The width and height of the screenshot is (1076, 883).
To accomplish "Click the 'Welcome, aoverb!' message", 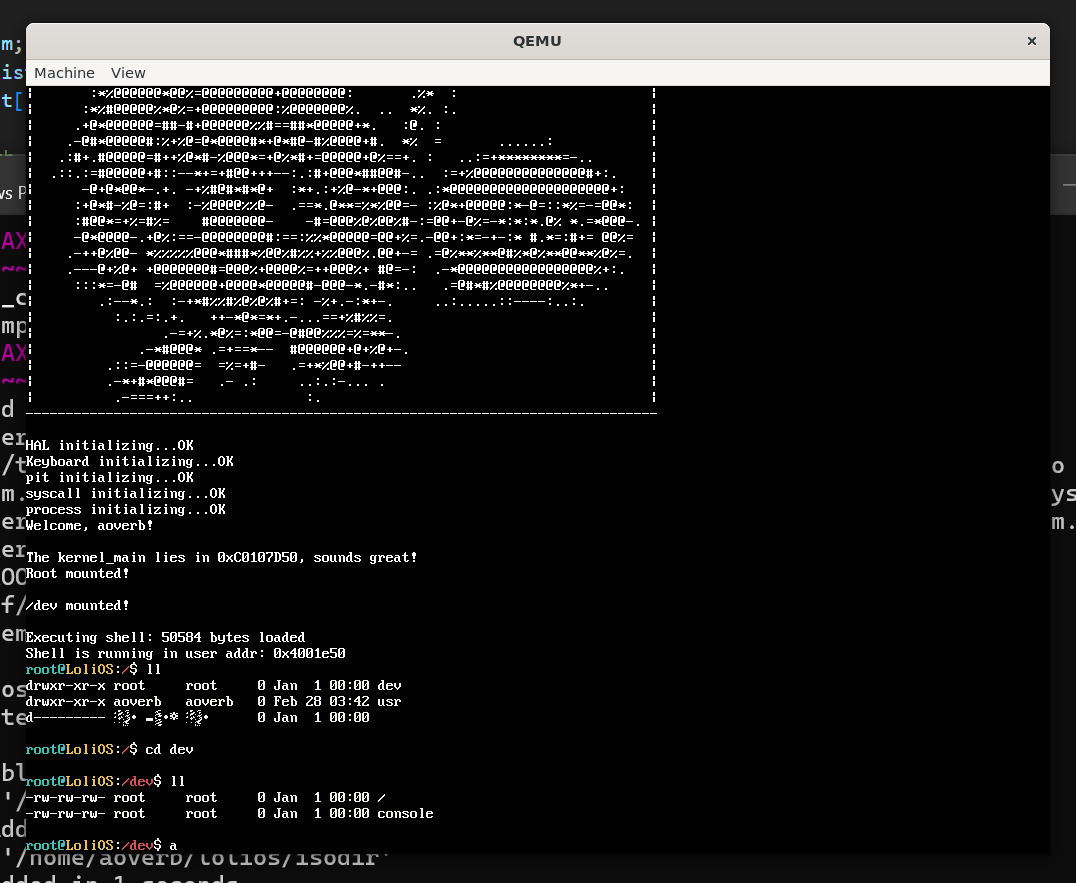I will pos(89,525).
